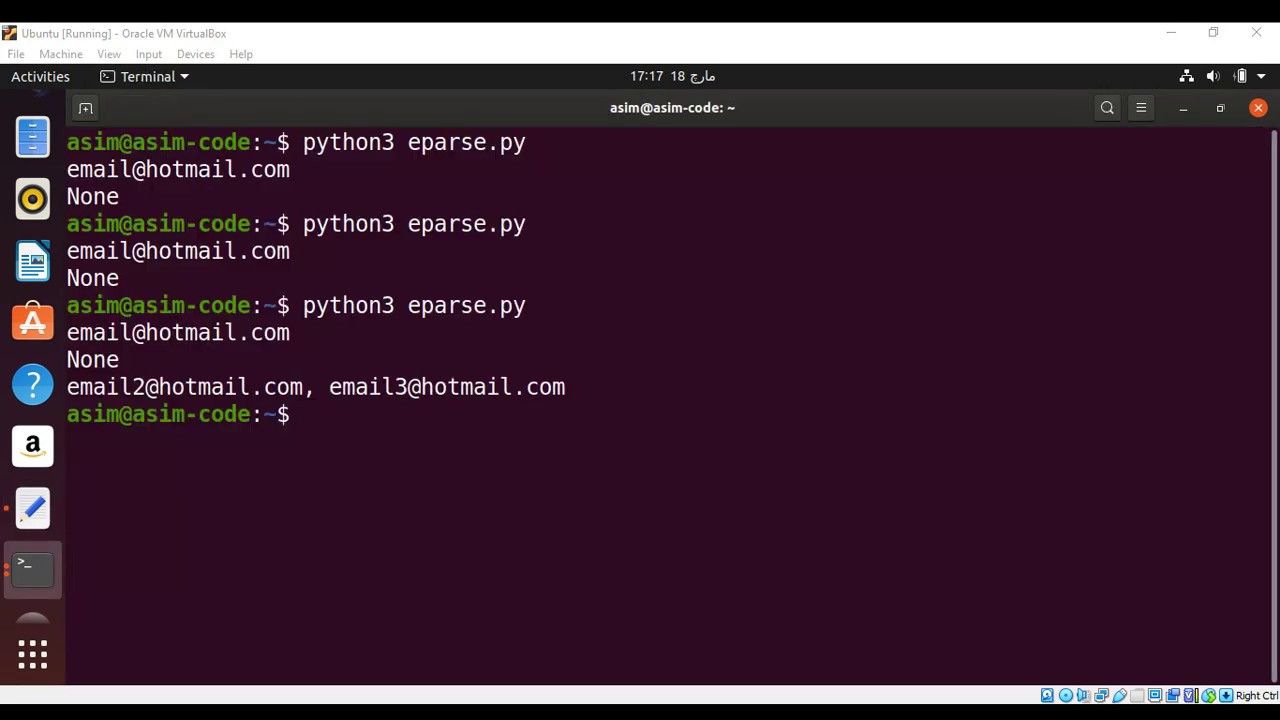Open the Amazon launcher in the dock
The height and width of the screenshot is (720, 1280).
(32, 446)
